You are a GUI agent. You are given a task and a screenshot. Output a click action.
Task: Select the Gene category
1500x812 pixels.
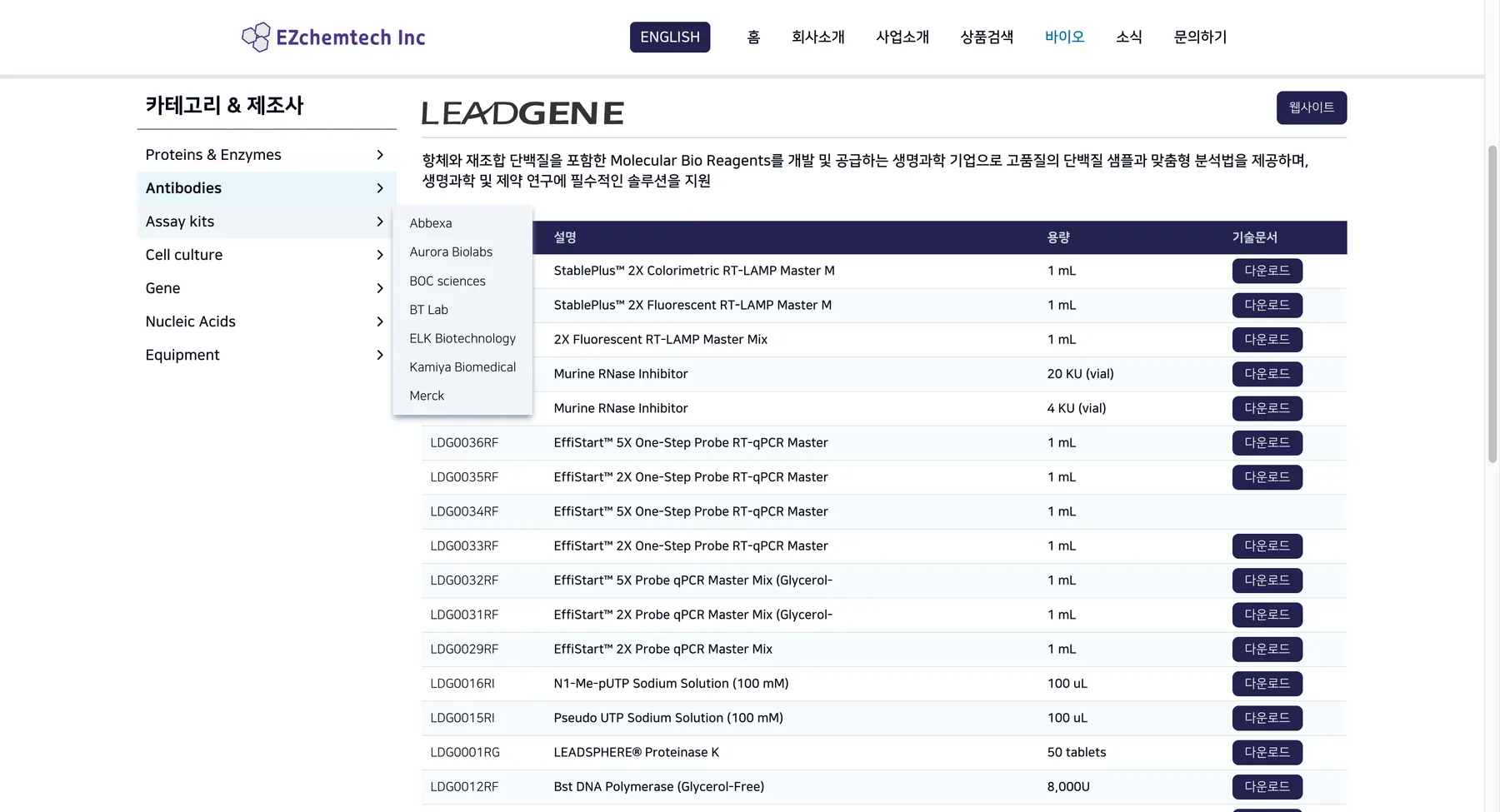pos(267,288)
